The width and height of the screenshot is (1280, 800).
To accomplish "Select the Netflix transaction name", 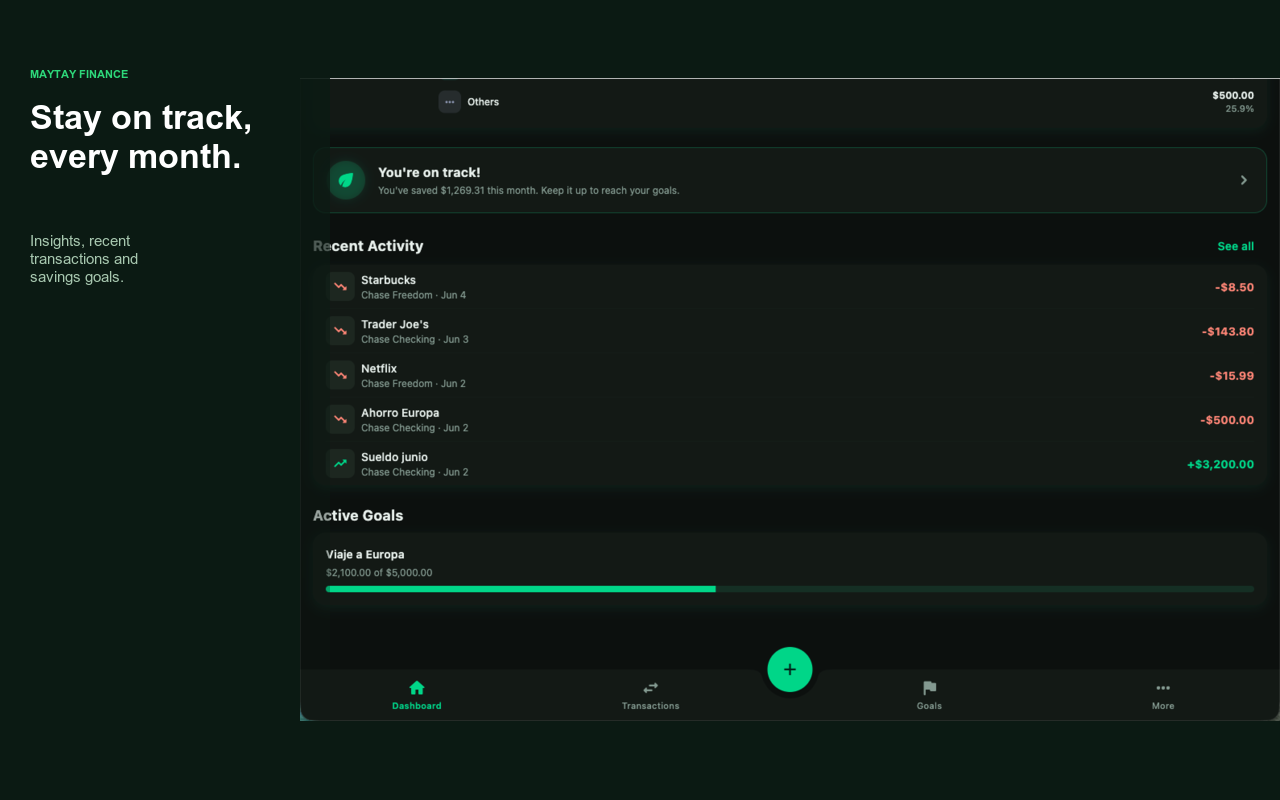I will [x=379, y=369].
